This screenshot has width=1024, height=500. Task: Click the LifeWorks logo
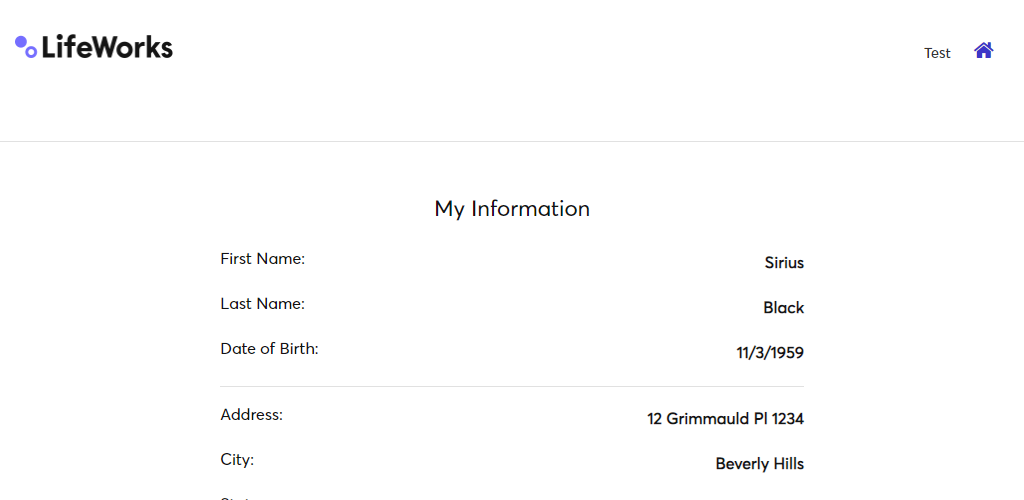[94, 47]
